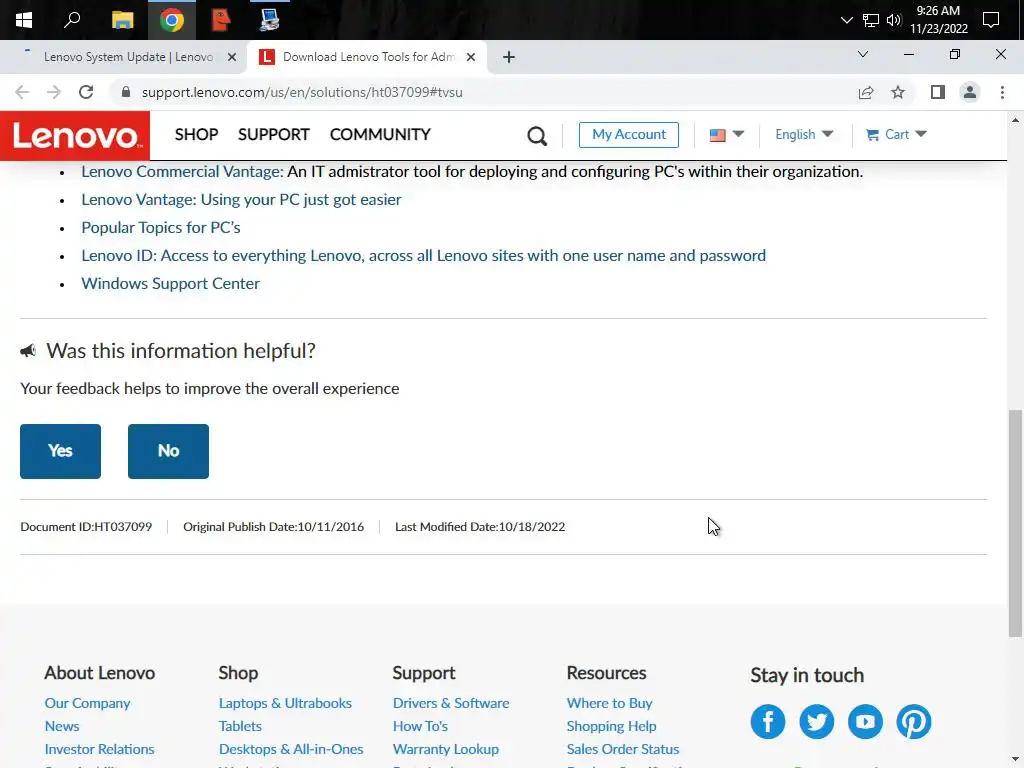Bookmark this page with star

pos(898,92)
